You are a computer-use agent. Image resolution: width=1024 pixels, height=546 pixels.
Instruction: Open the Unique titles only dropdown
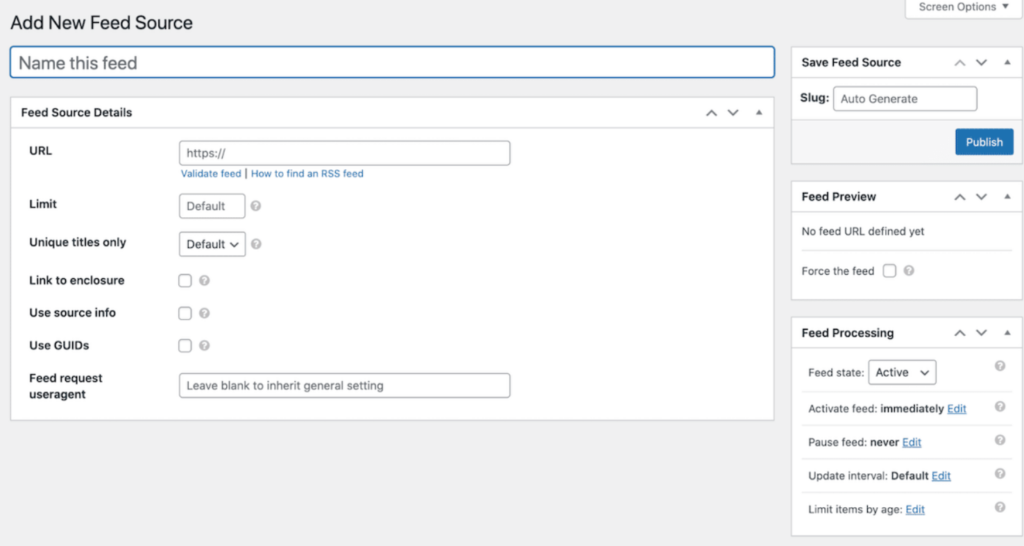click(212, 244)
